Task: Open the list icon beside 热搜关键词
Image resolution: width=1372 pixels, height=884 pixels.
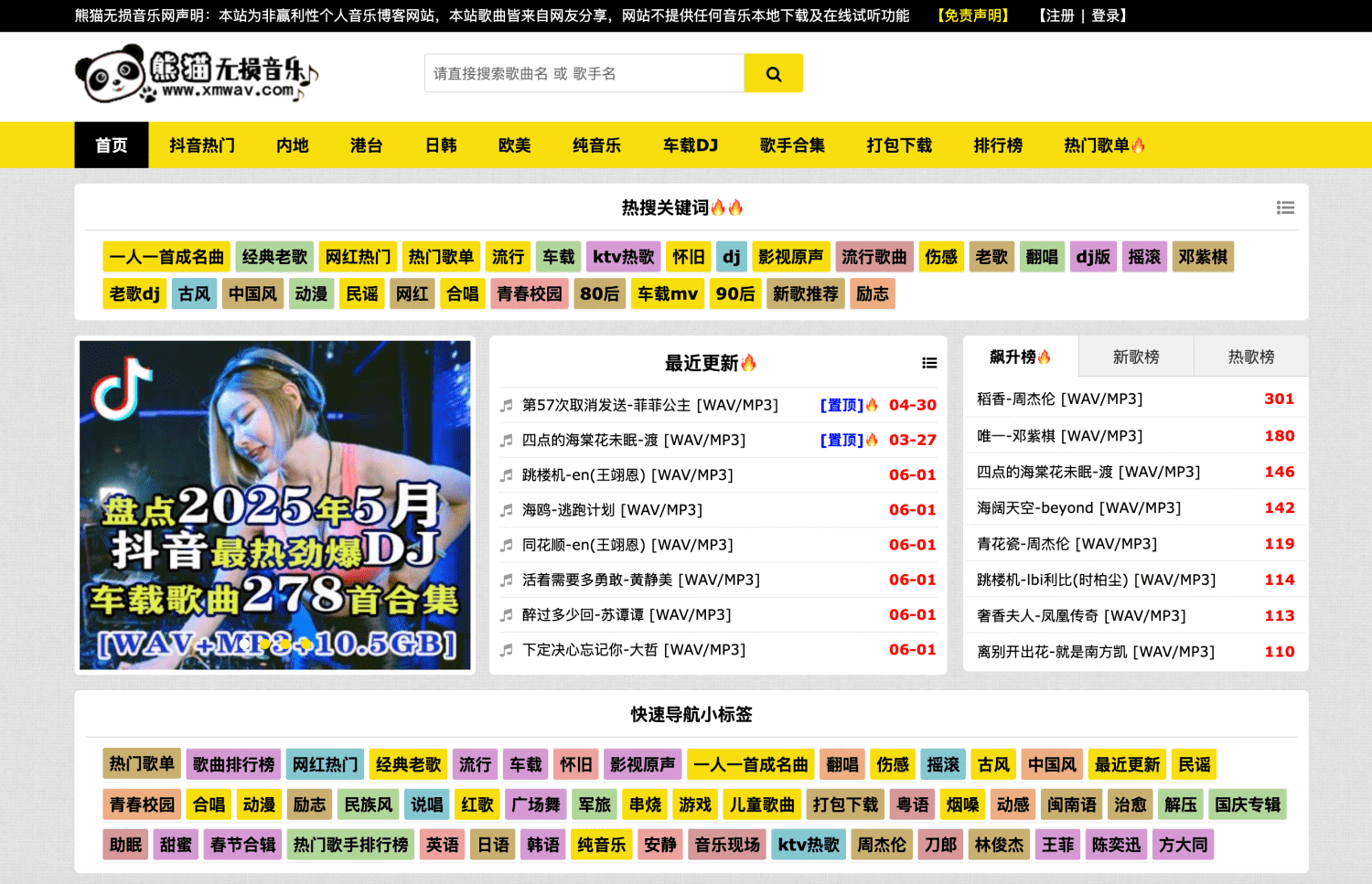Action: click(x=1285, y=208)
